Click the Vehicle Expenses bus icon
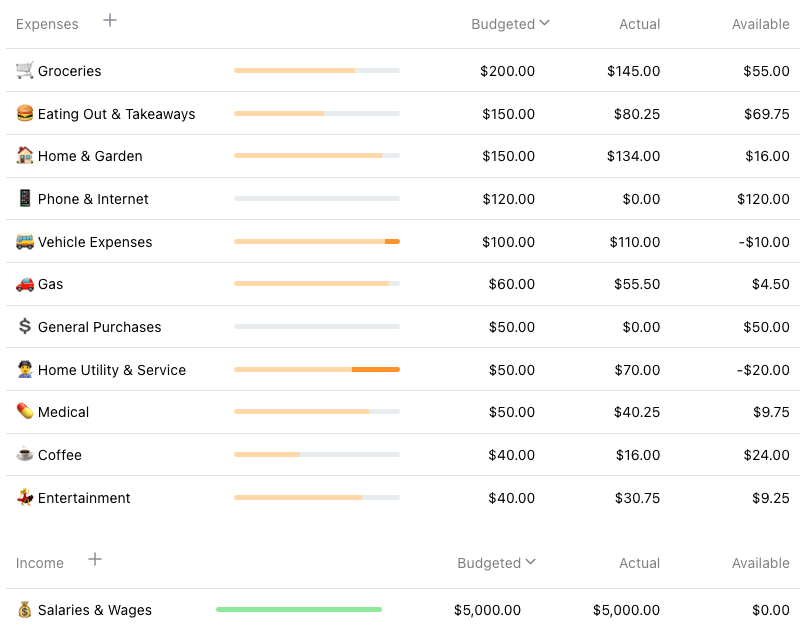 (23, 242)
